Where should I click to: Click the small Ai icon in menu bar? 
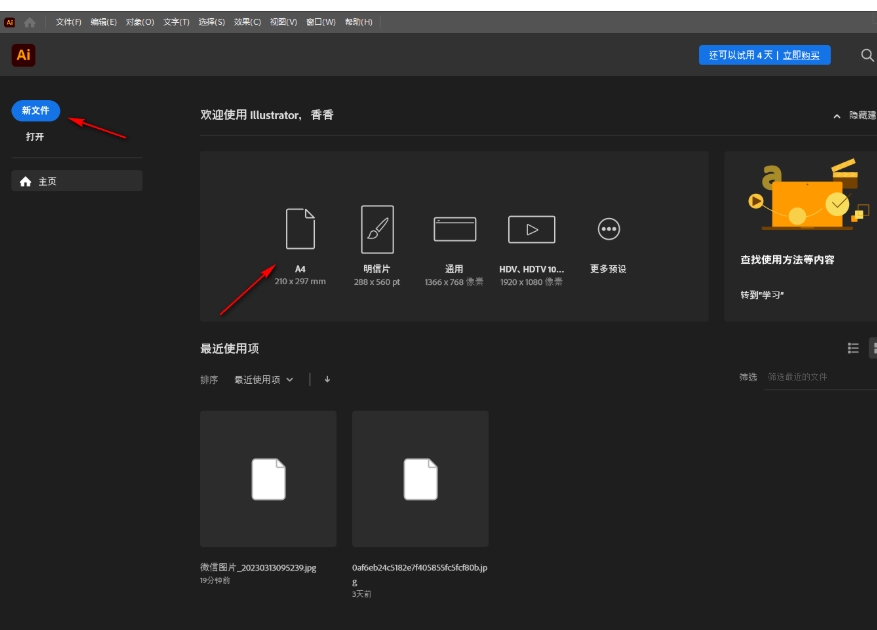[x=10, y=22]
